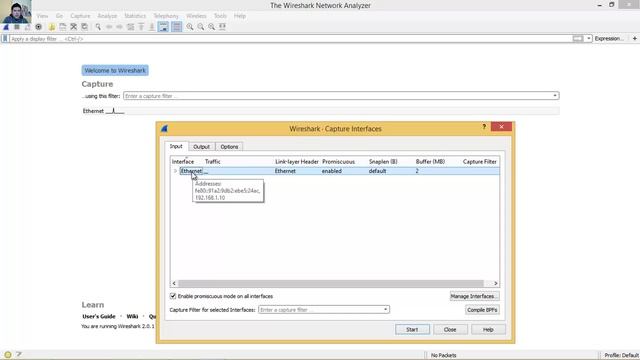Click the Profile: Default status bar entry

click(621, 355)
